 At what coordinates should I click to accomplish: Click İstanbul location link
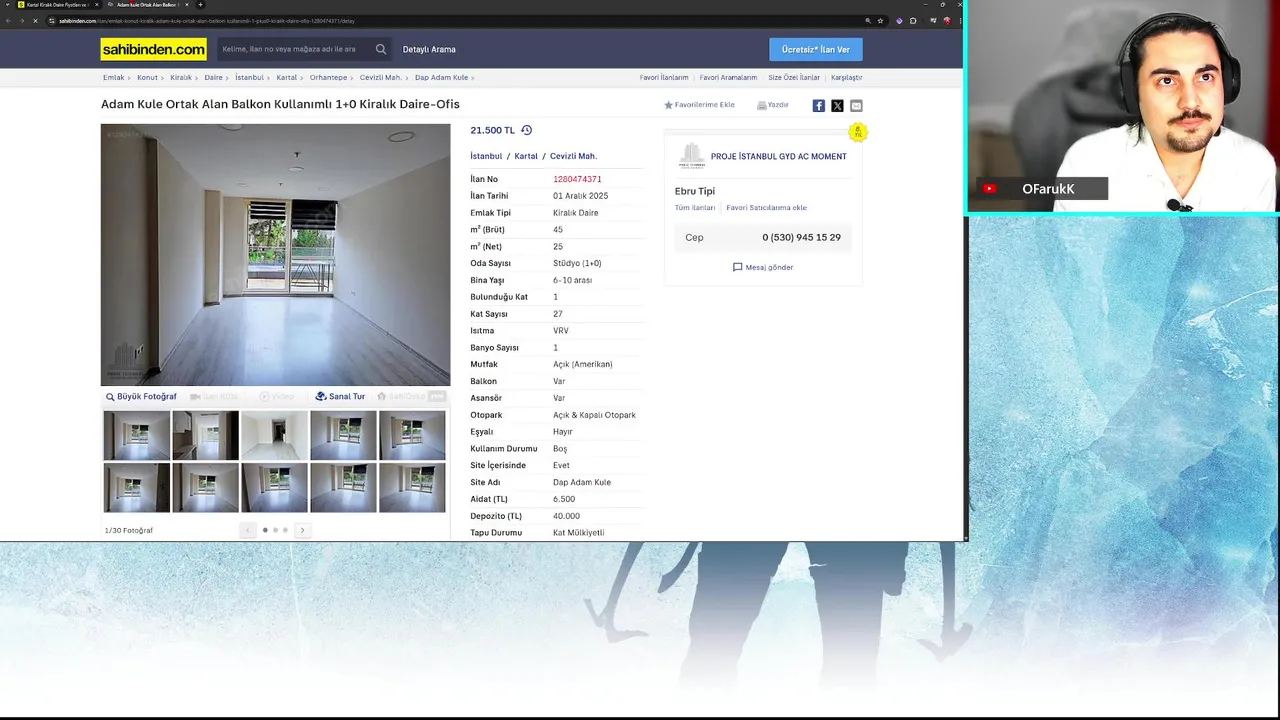(486, 156)
